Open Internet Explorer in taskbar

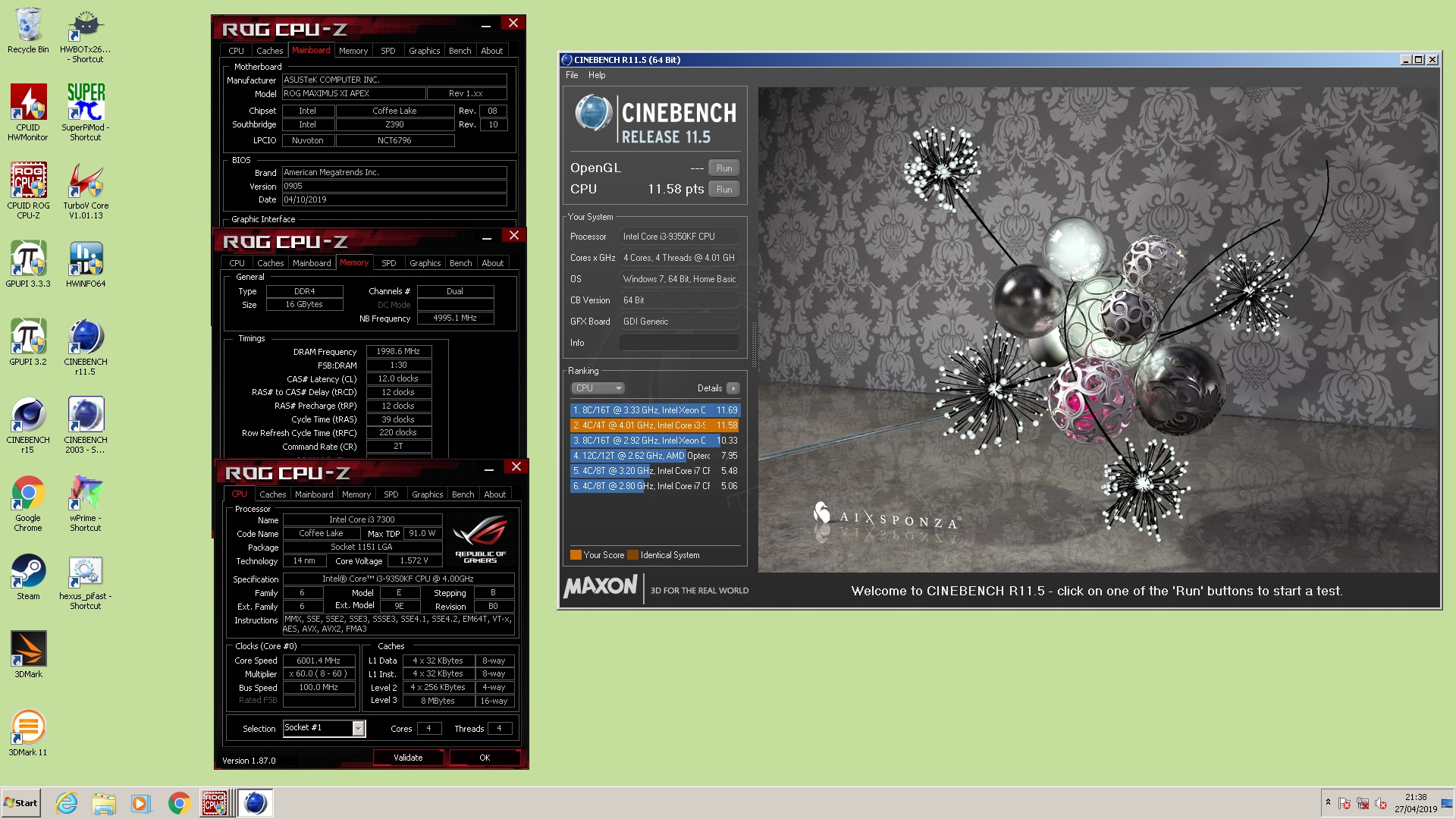click(67, 803)
